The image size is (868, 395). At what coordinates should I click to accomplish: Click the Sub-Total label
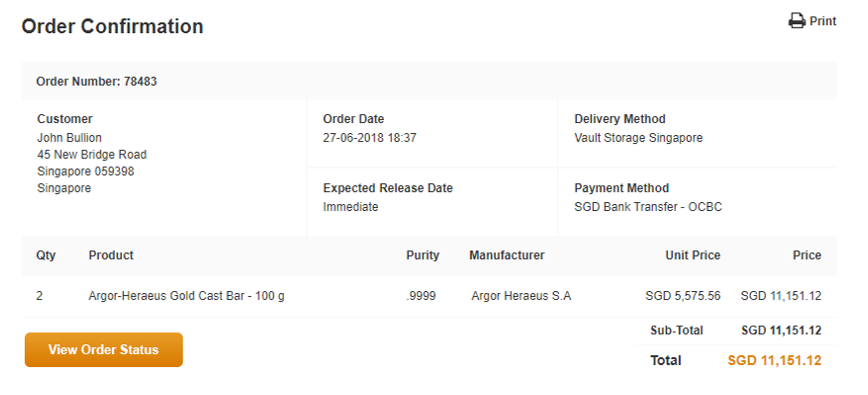pos(676,330)
